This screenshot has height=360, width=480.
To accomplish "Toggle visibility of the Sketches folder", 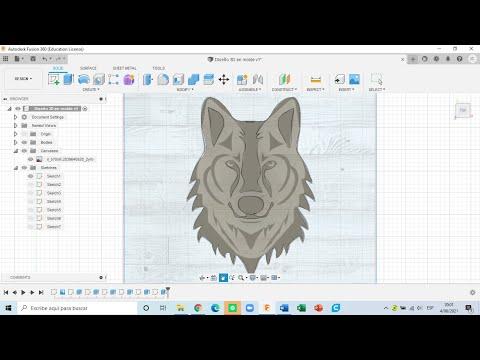I will [x=24, y=168].
